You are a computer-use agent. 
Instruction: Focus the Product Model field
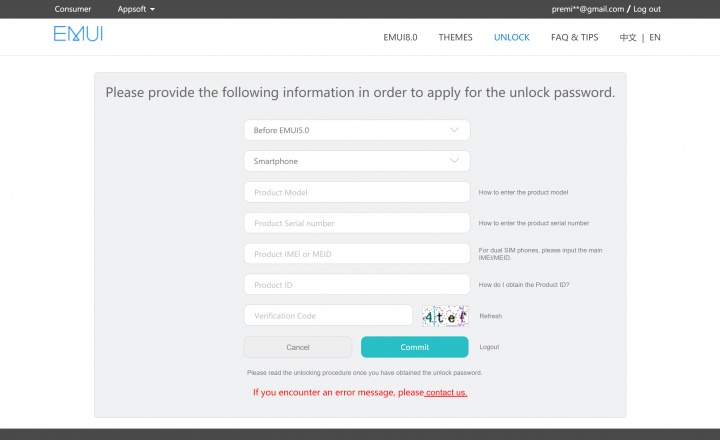tap(356, 192)
